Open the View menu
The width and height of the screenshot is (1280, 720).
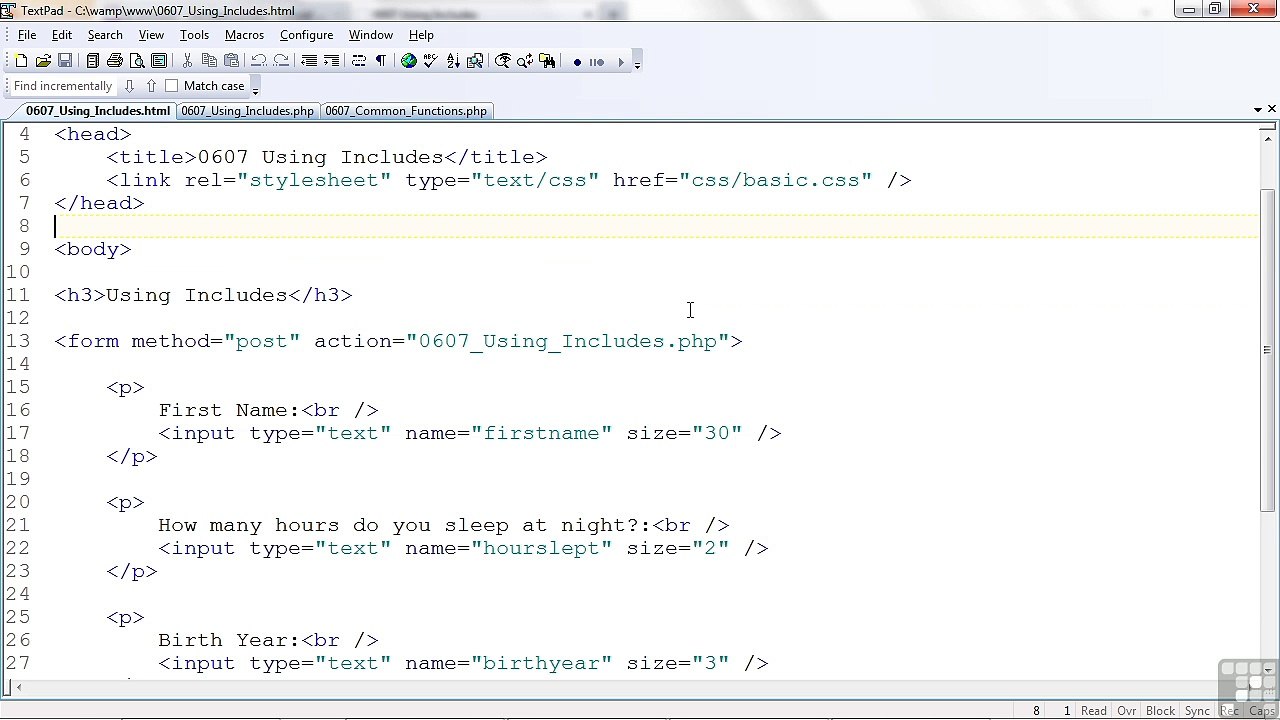151,35
